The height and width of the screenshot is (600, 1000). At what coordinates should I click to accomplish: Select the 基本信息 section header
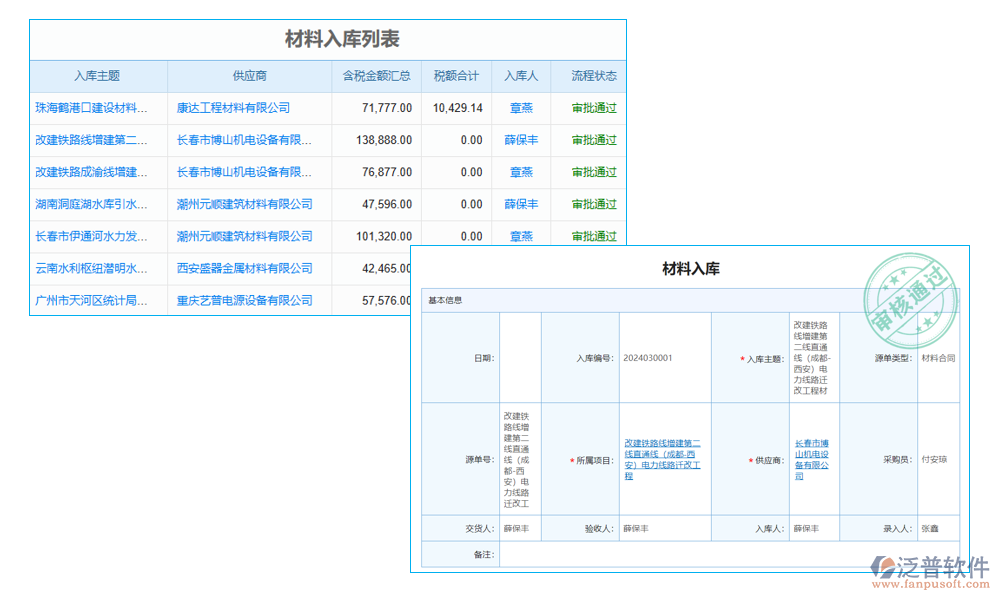coord(447,298)
